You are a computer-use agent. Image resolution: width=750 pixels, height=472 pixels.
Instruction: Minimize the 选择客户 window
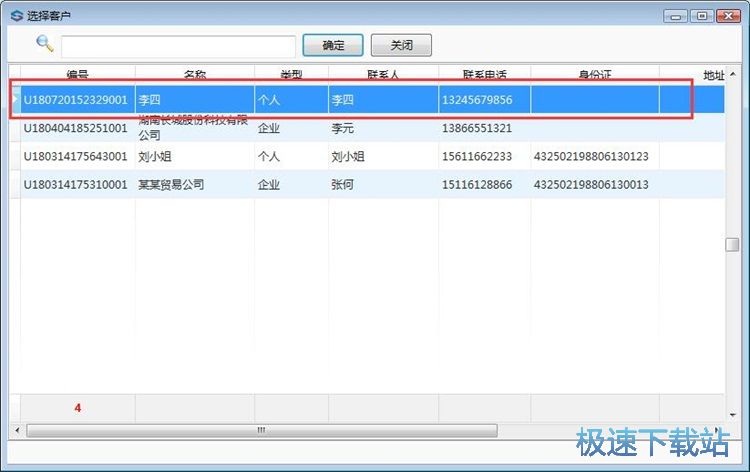coord(675,17)
